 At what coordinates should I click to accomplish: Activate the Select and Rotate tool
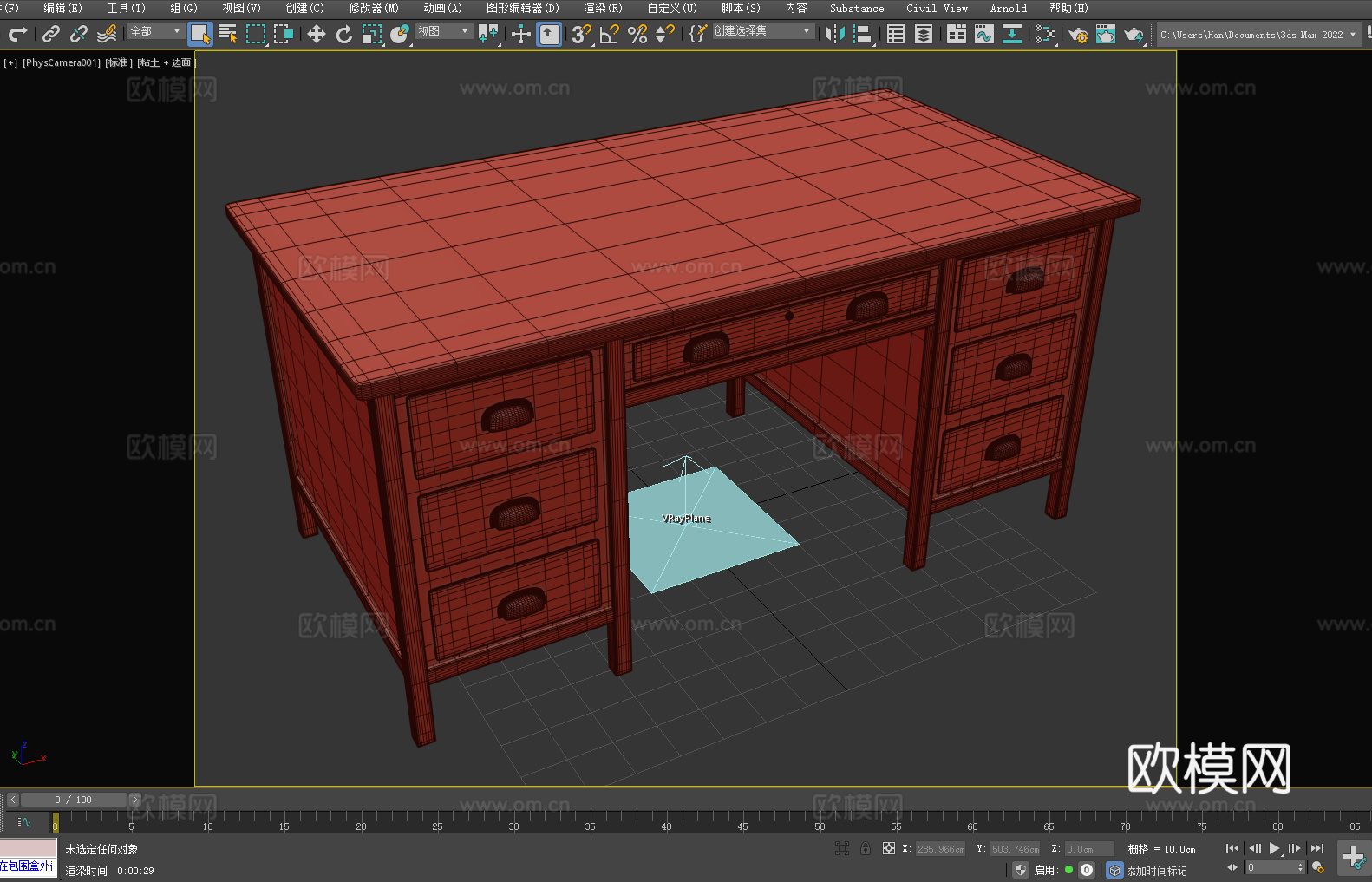tap(344, 34)
